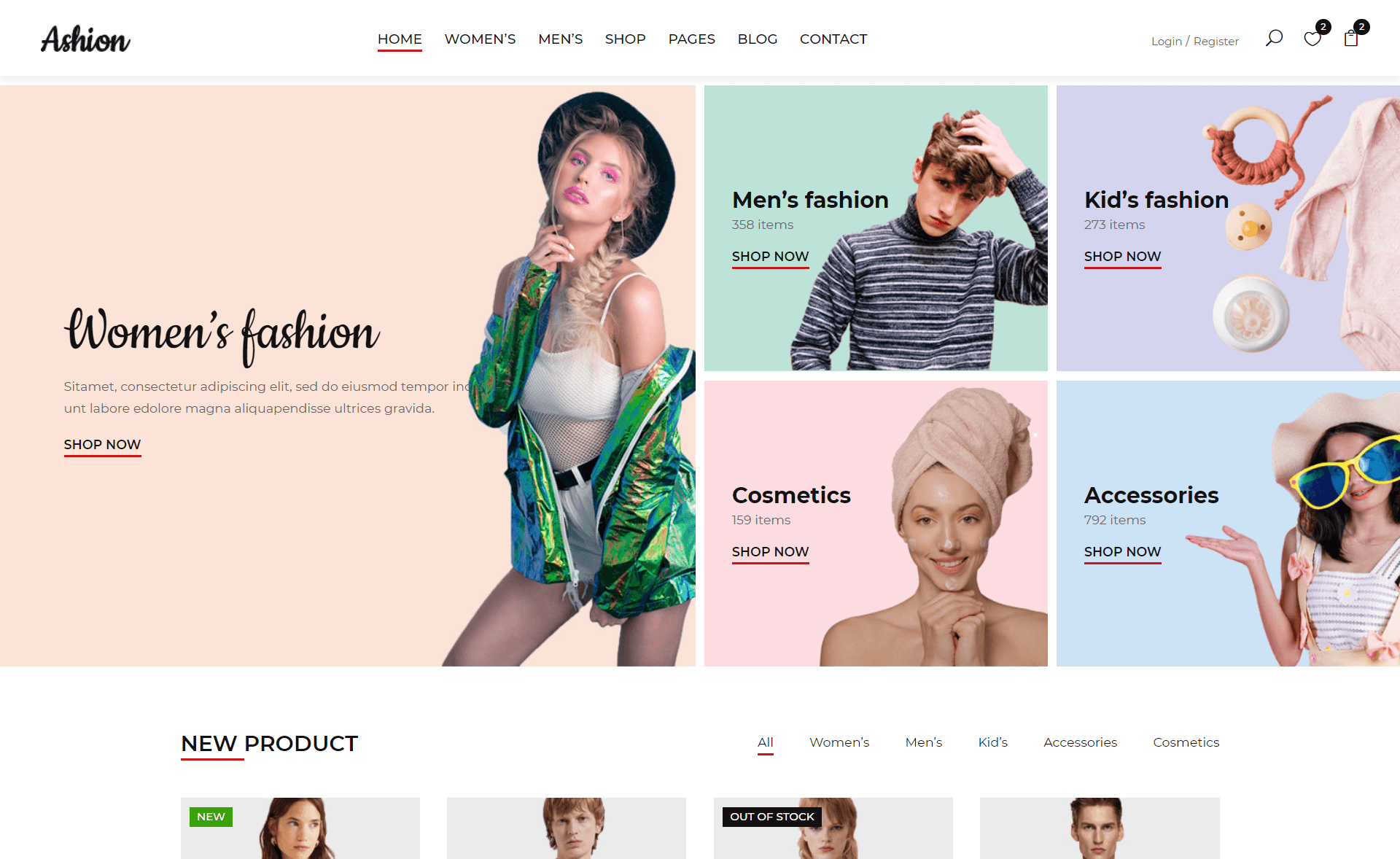Click 'SHOP NOW' under Men's fashion section
Image resolution: width=1400 pixels, height=859 pixels.
click(770, 256)
